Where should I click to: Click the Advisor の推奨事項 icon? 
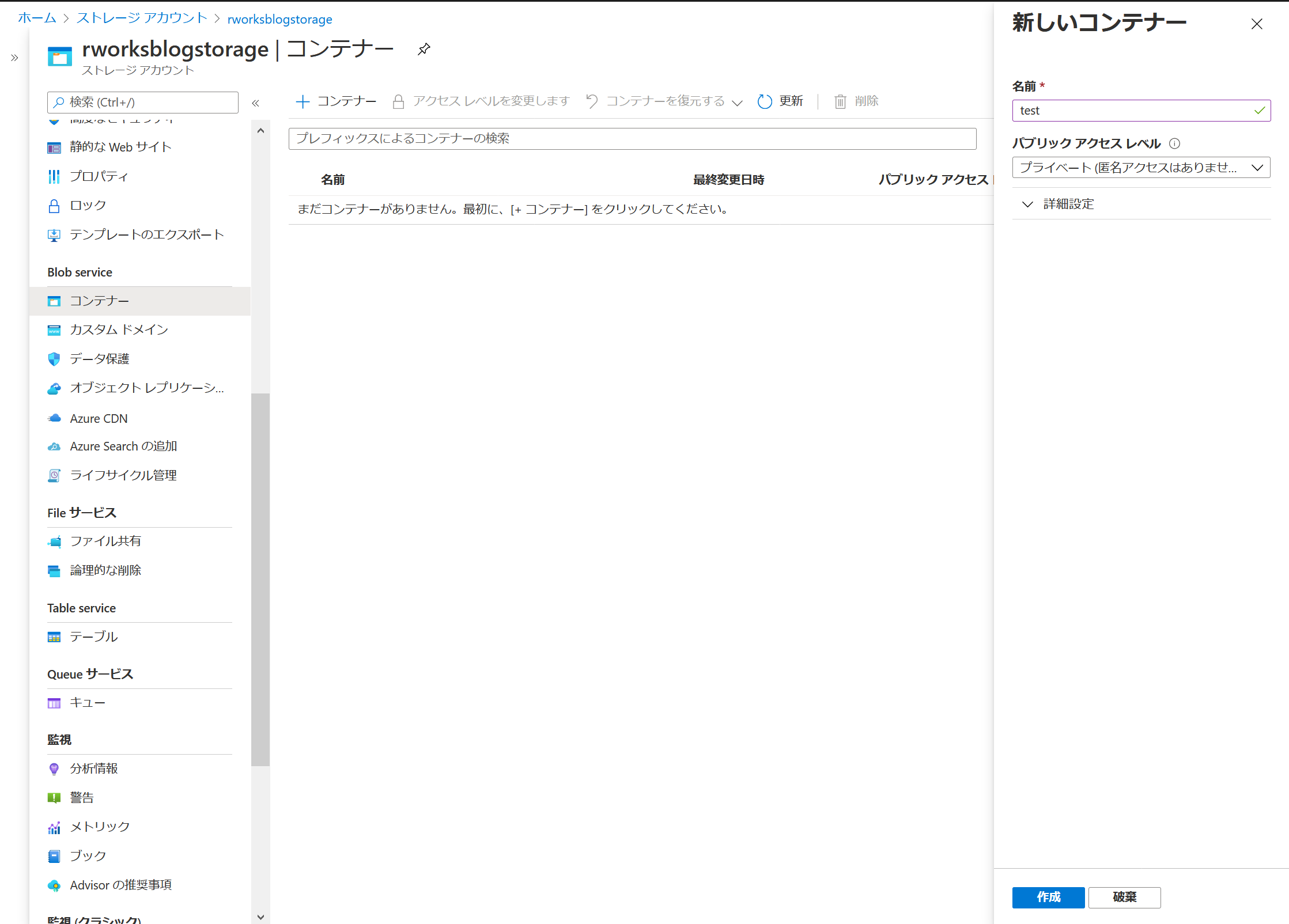click(x=54, y=886)
